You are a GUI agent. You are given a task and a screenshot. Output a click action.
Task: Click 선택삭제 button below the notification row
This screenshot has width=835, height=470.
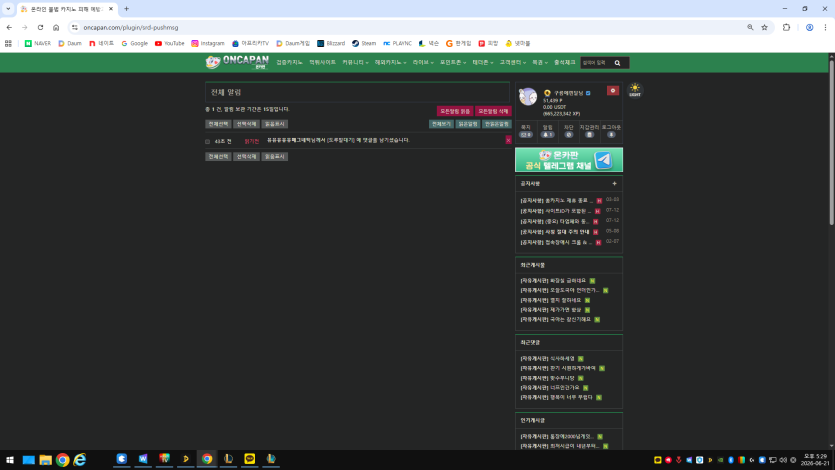tap(247, 156)
